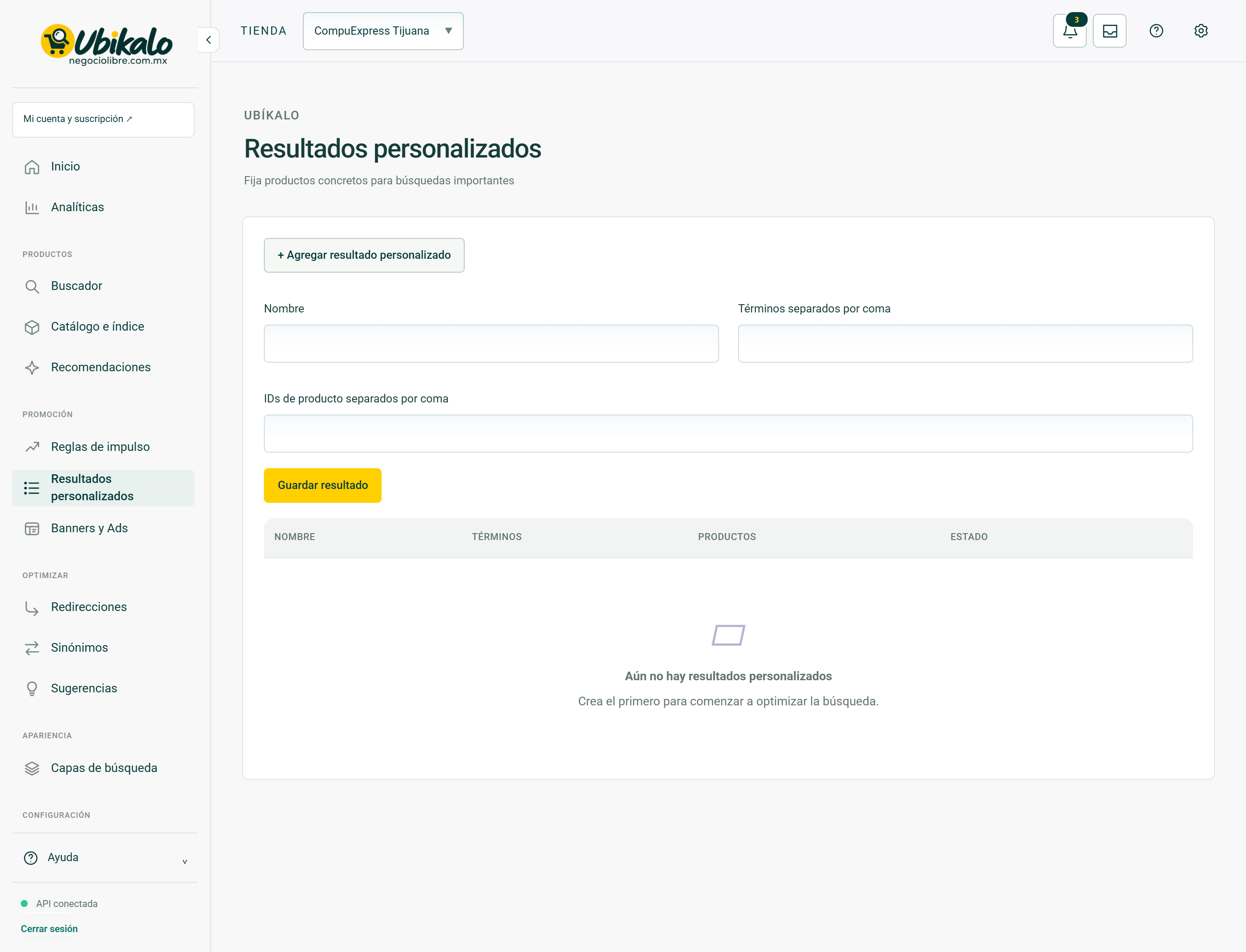Viewport: 1246px width, 952px height.
Task: Click the Redirecciones arrow icon
Action: tap(32, 608)
